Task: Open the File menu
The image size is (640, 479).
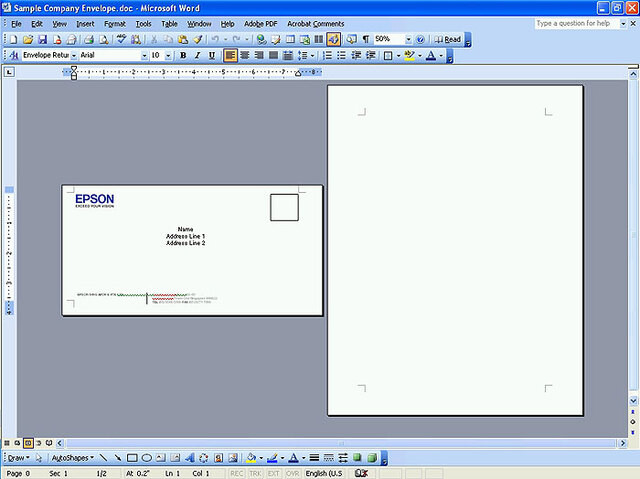Action: point(16,24)
